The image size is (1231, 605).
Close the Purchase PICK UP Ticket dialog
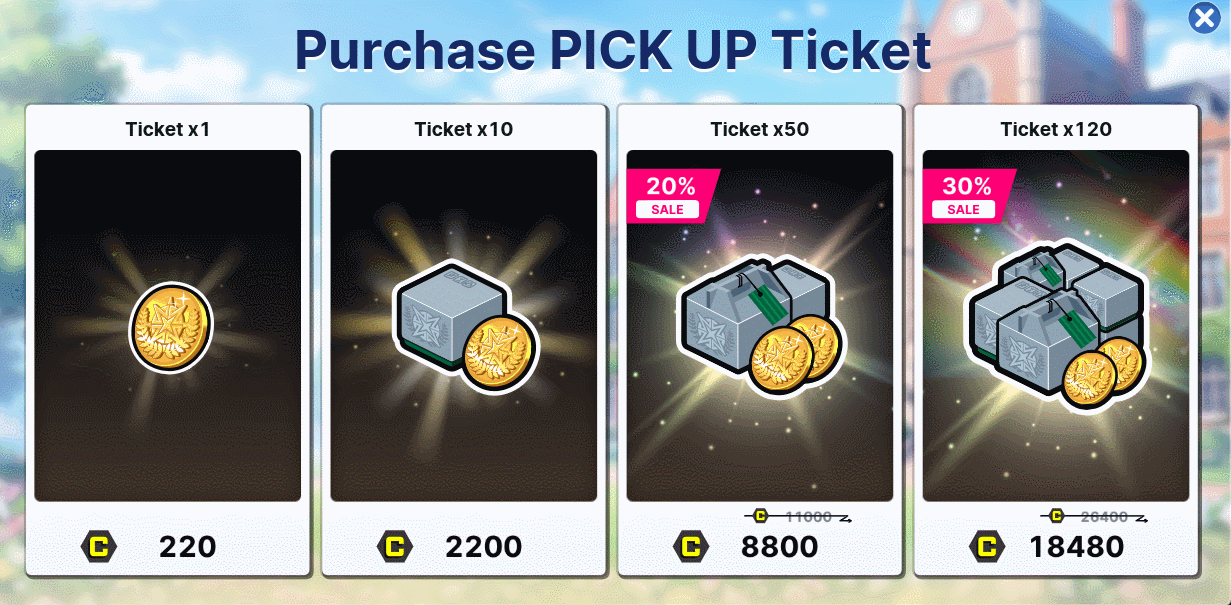(1203, 18)
